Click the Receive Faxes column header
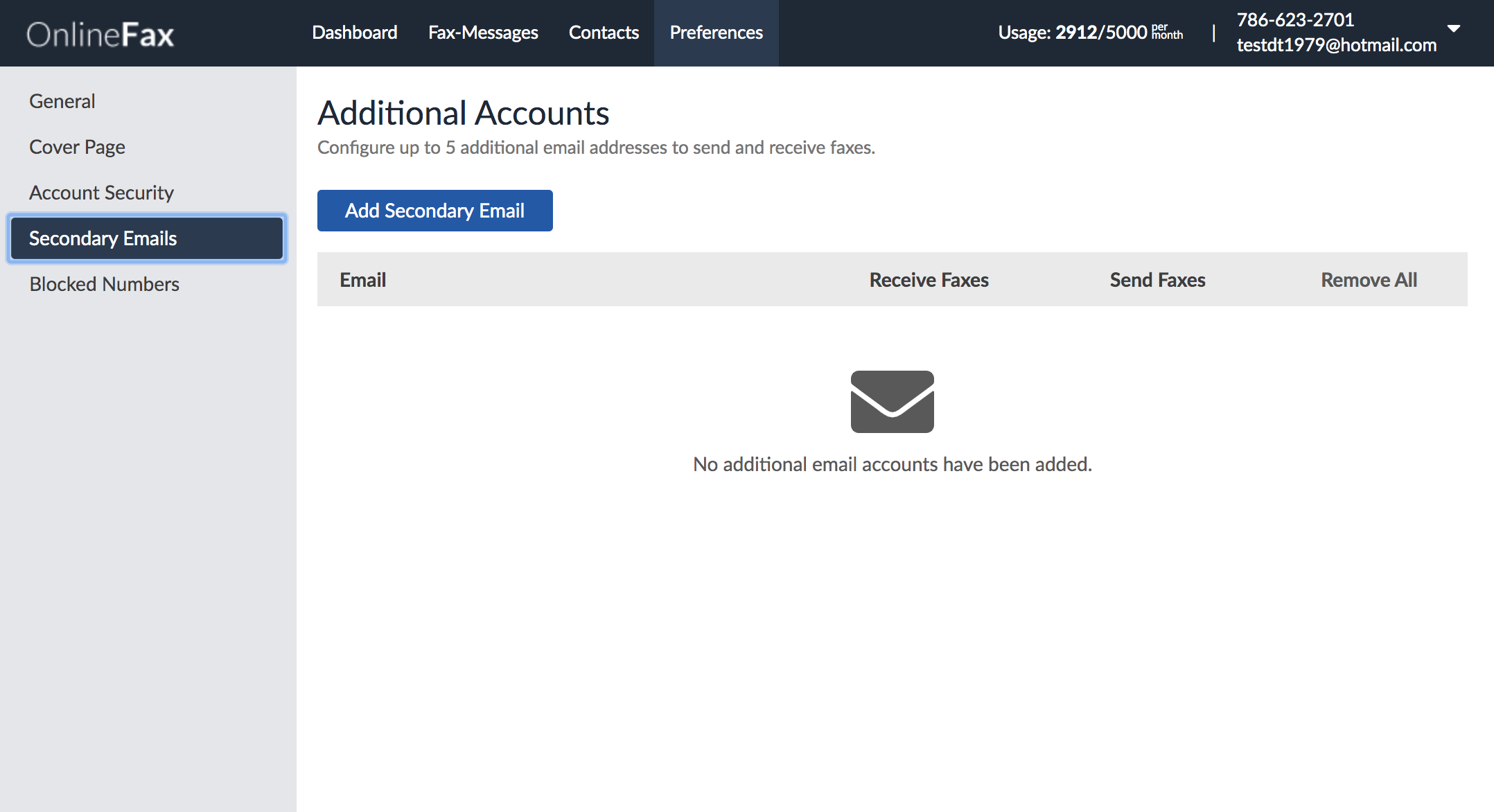1494x812 pixels. 929,279
